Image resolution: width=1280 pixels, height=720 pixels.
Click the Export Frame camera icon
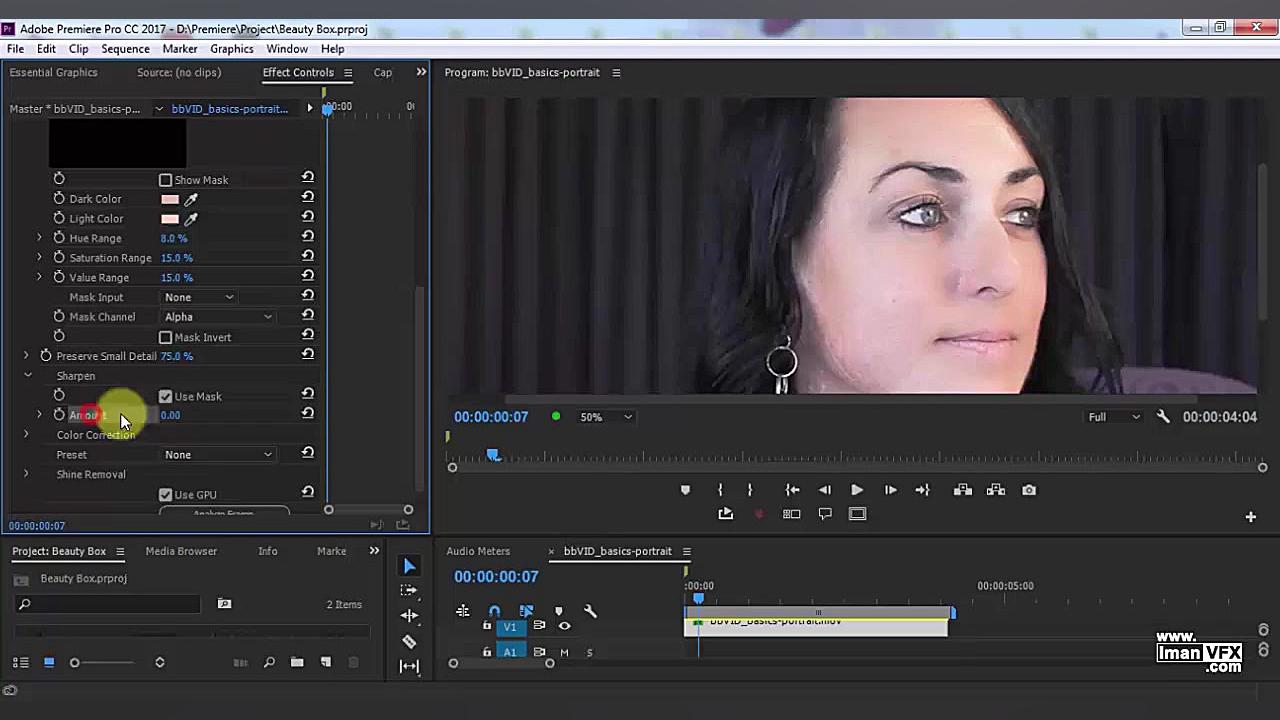(1029, 490)
